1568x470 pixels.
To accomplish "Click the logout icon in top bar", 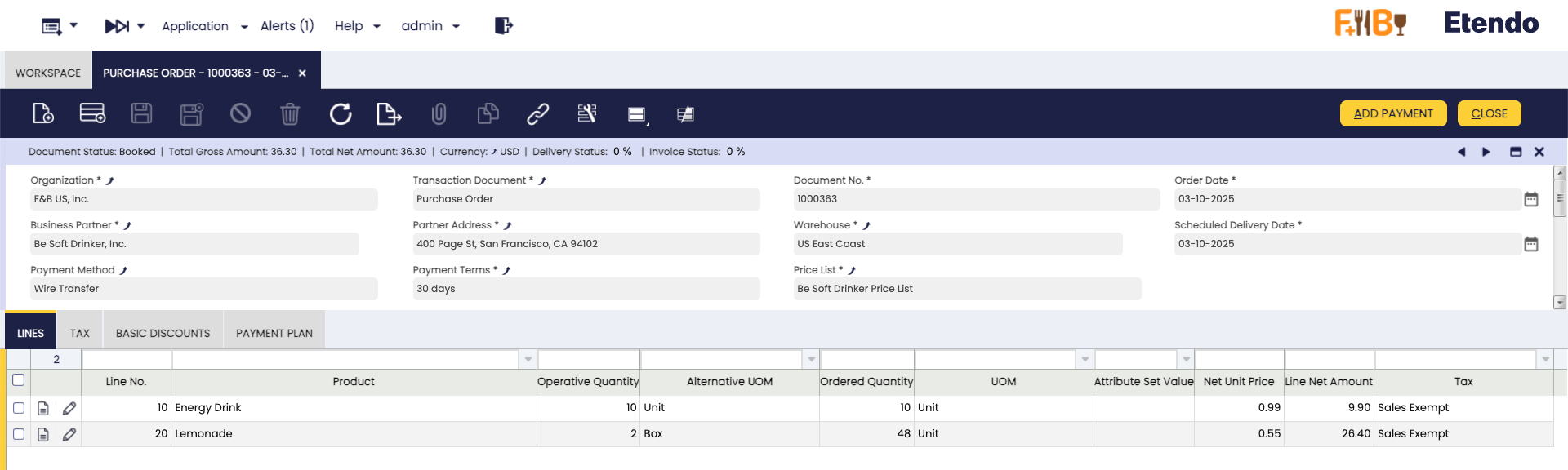I will [x=503, y=26].
